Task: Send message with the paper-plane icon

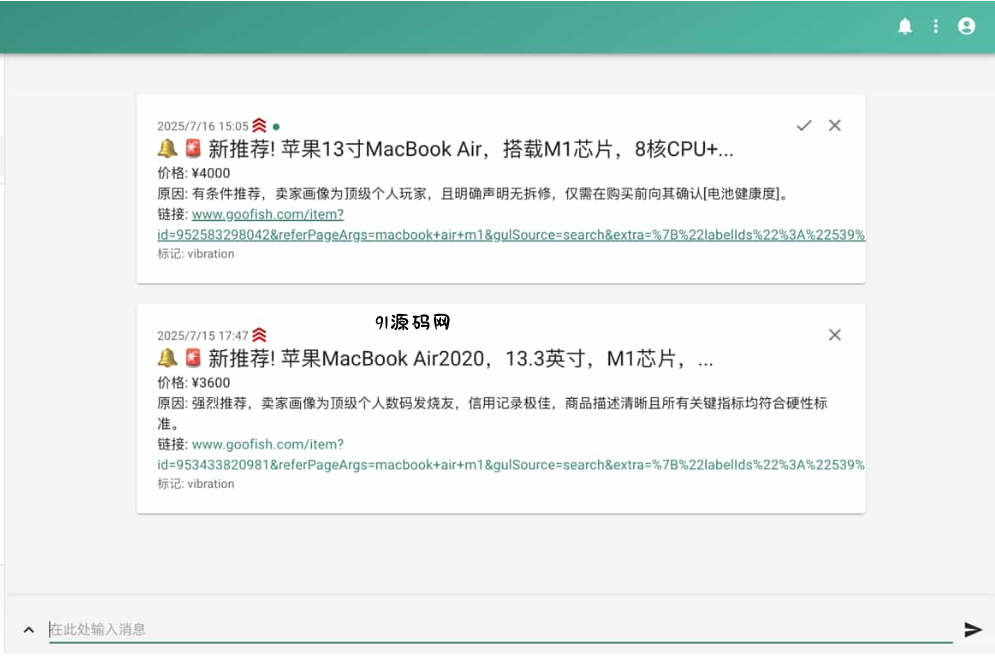Action: click(x=973, y=629)
